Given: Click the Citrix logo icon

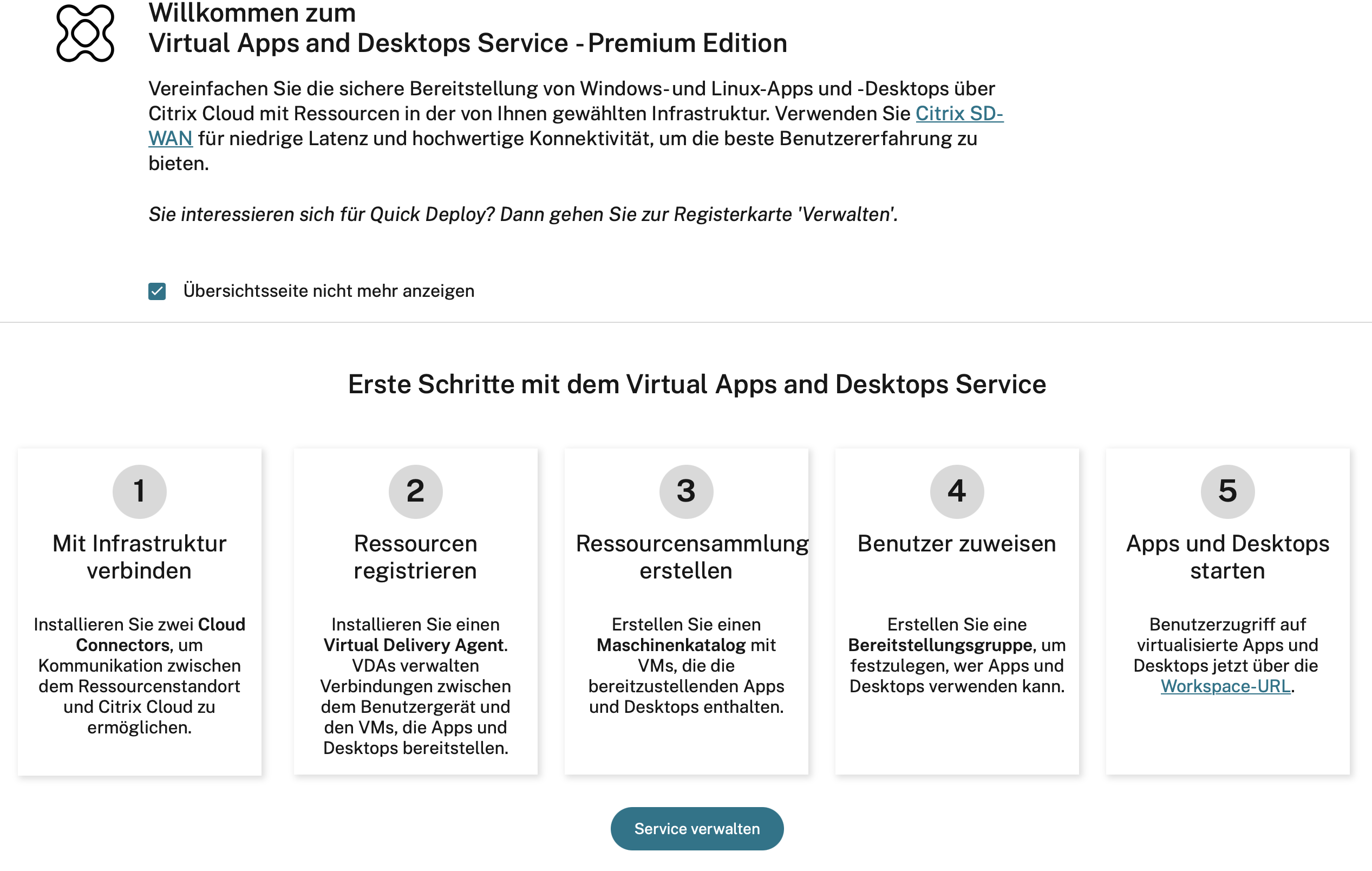Looking at the screenshot, I should (86, 32).
